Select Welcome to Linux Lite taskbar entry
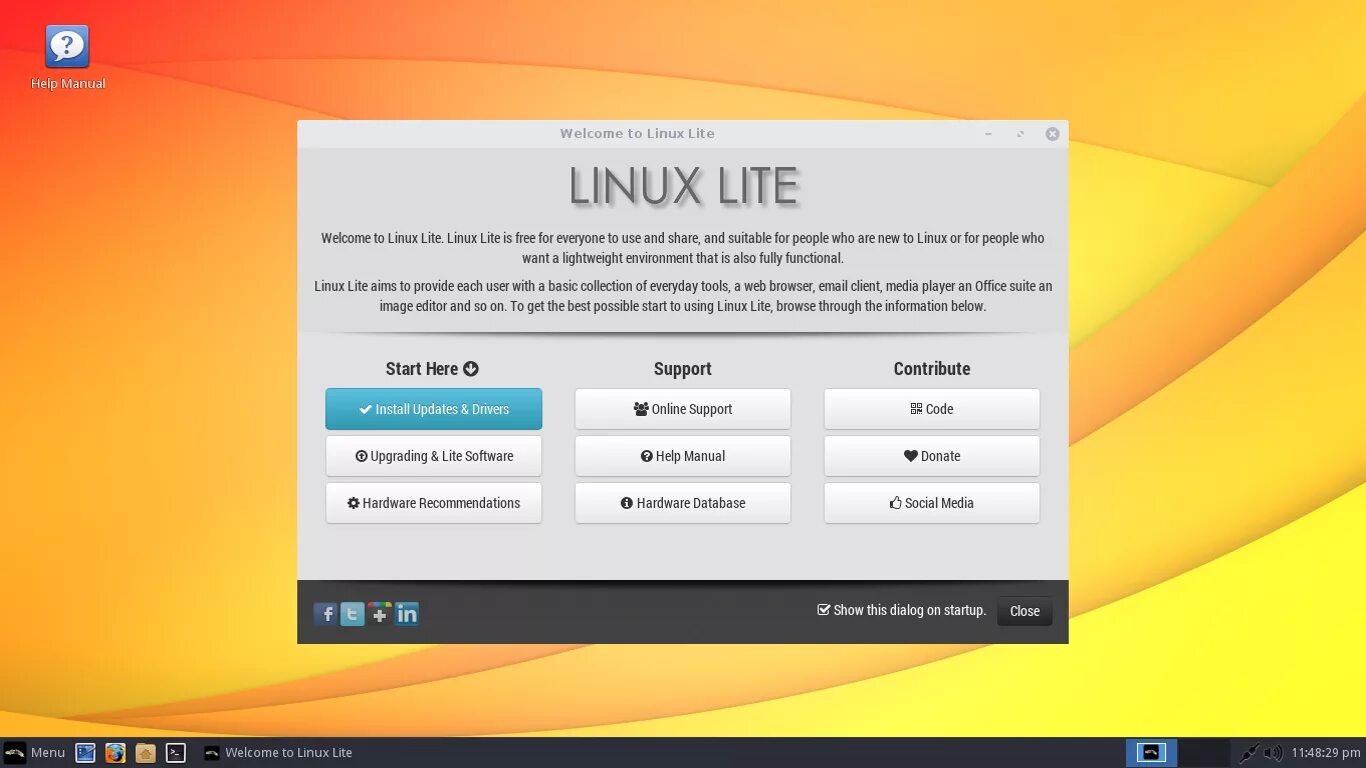1366x768 pixels. [x=278, y=753]
